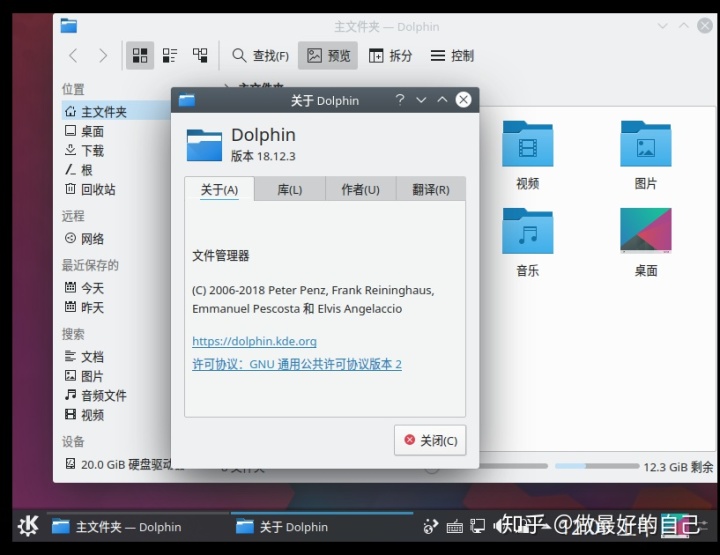Close the main Dolphin window

tap(705, 26)
